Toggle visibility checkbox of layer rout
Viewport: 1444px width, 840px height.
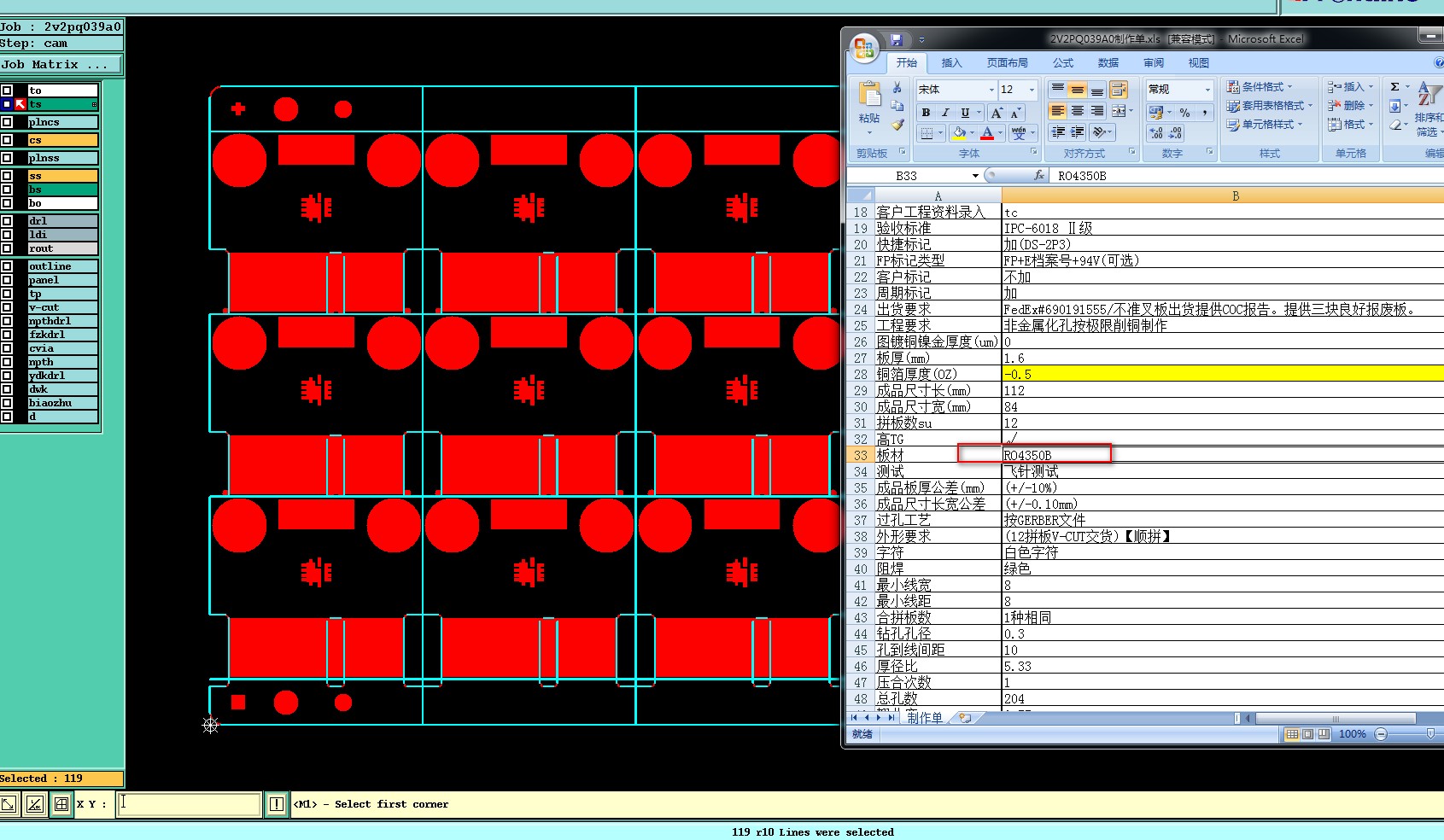(7, 248)
